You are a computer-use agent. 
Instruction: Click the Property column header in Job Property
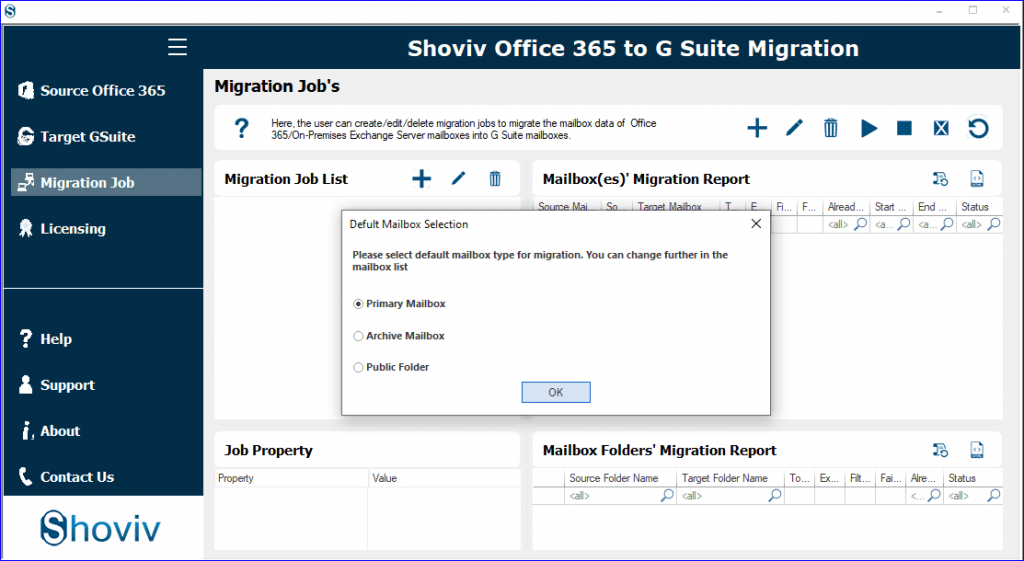[291, 478]
